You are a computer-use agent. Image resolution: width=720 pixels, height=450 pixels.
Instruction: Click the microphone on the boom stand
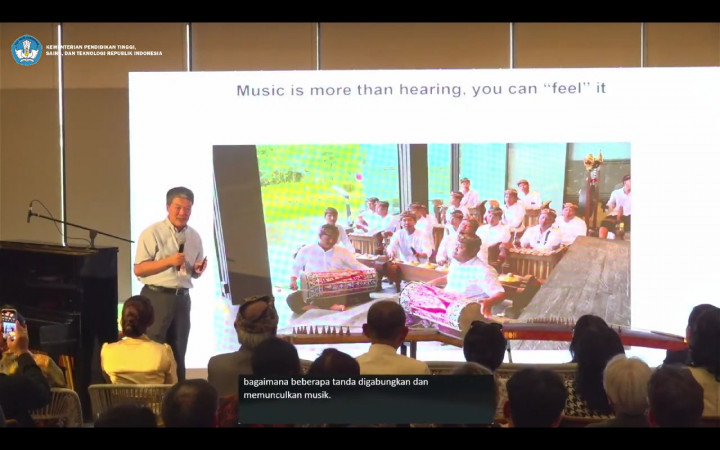31,212
